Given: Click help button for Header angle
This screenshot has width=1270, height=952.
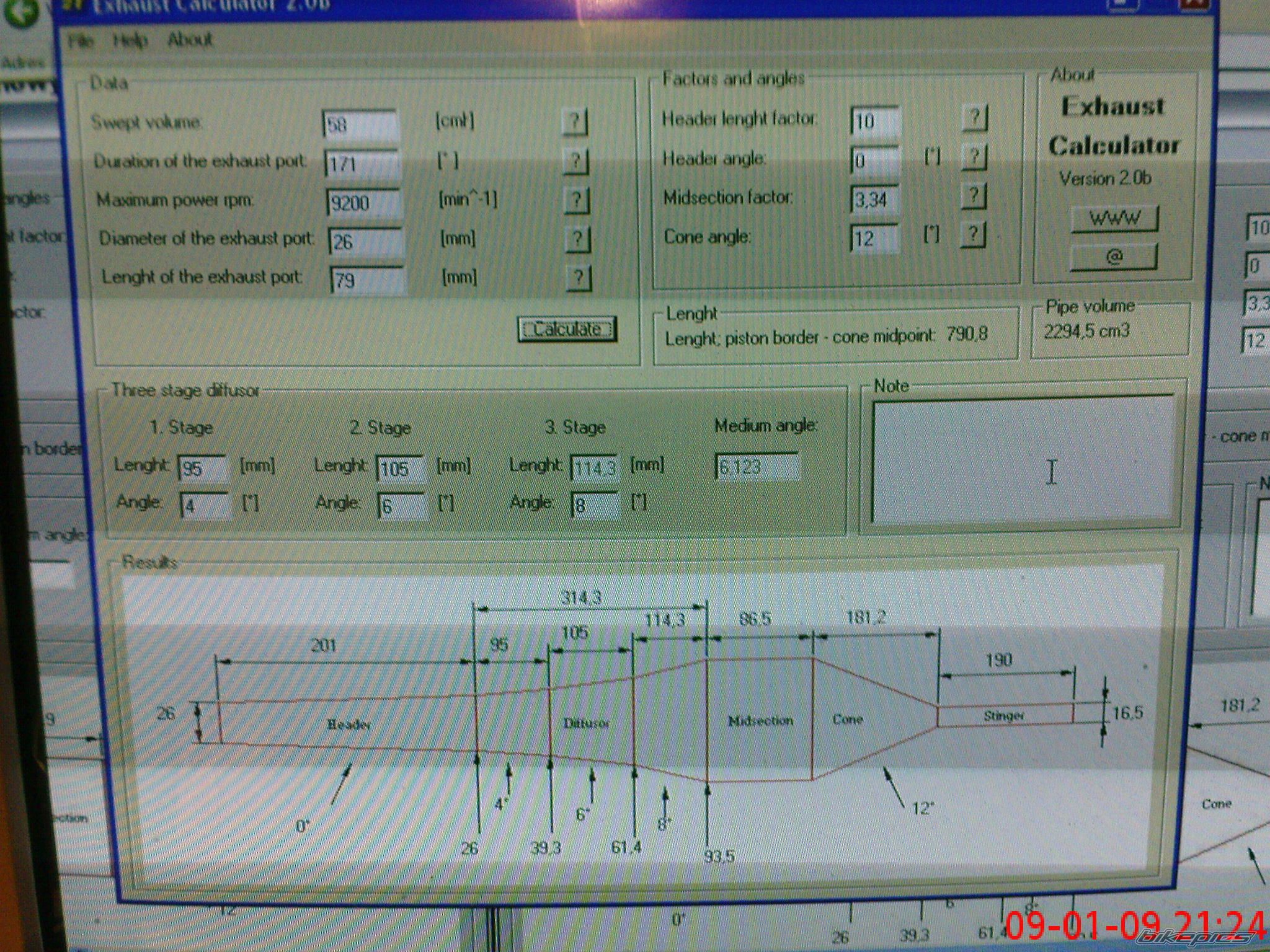Looking at the screenshot, I should (x=974, y=157).
